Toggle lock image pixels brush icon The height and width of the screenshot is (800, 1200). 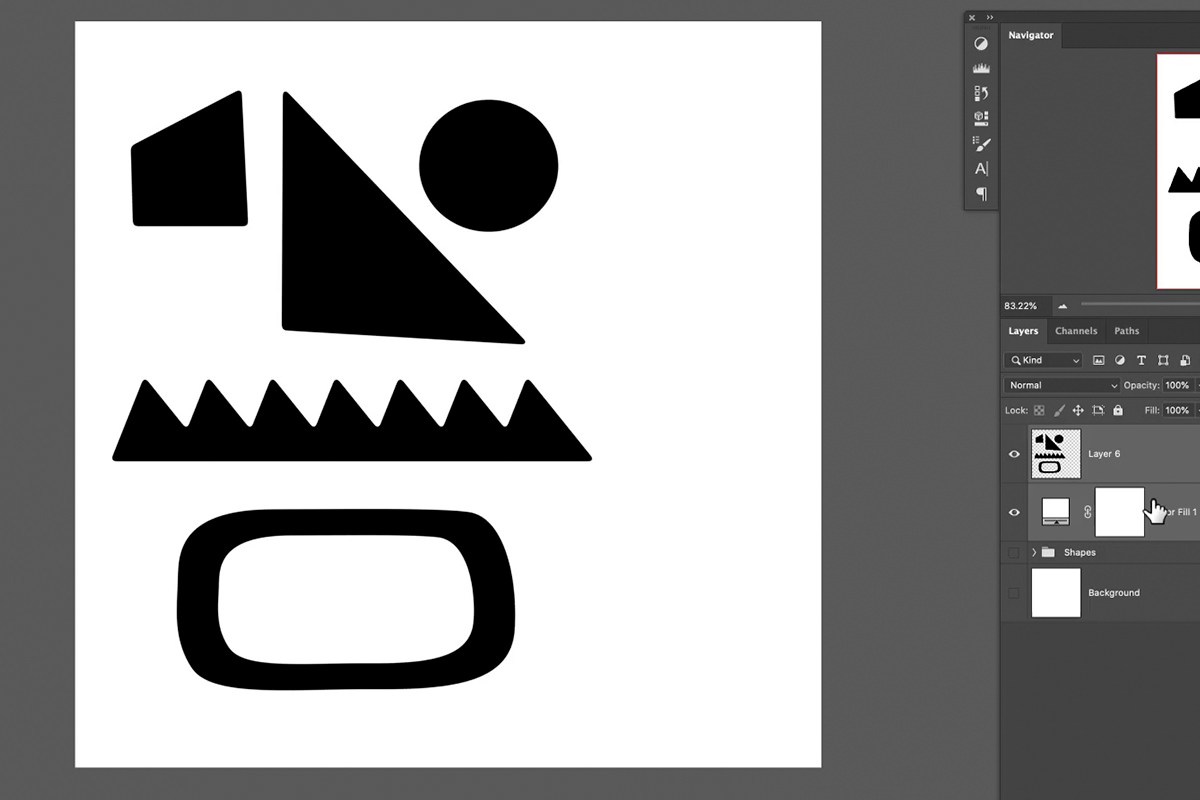[x=1059, y=410]
